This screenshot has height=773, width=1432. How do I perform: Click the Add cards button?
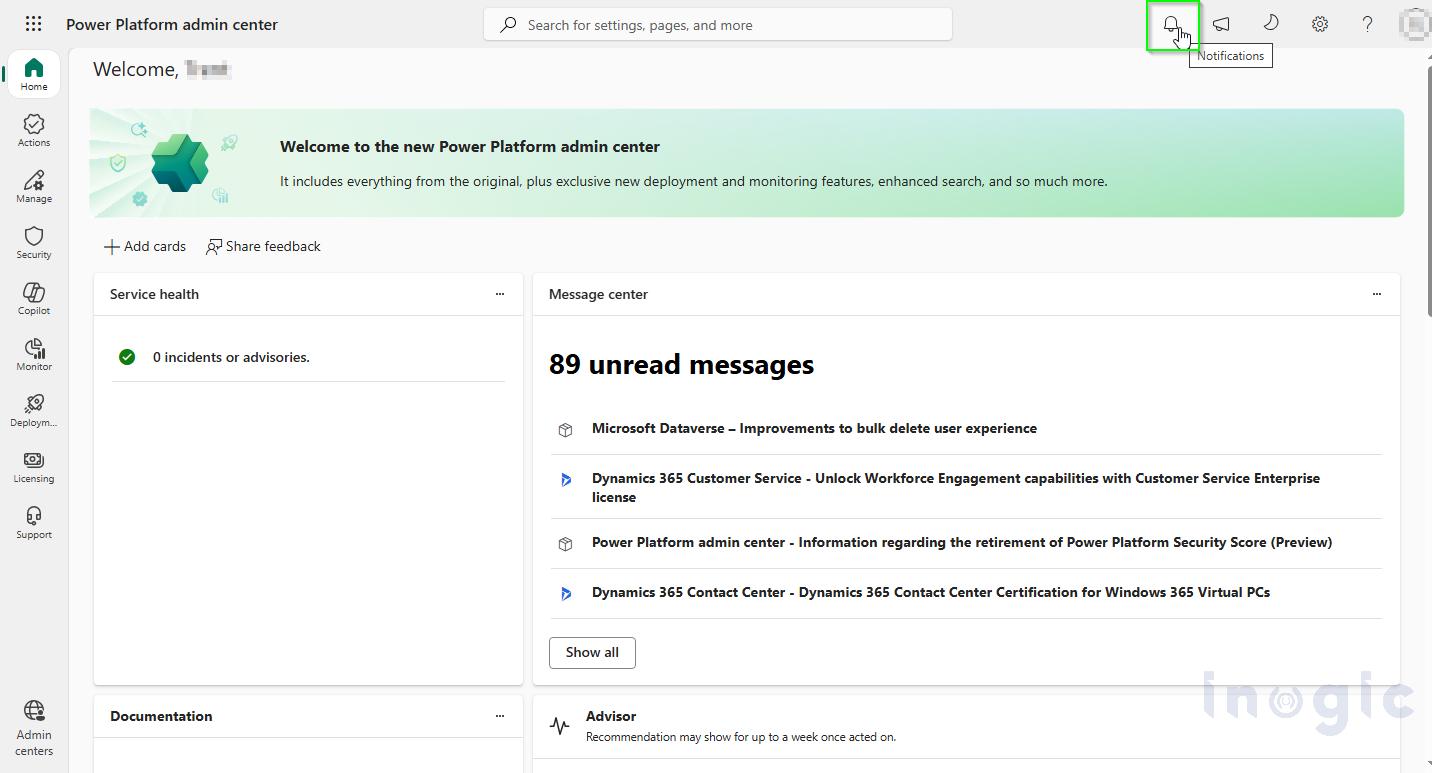click(x=145, y=246)
